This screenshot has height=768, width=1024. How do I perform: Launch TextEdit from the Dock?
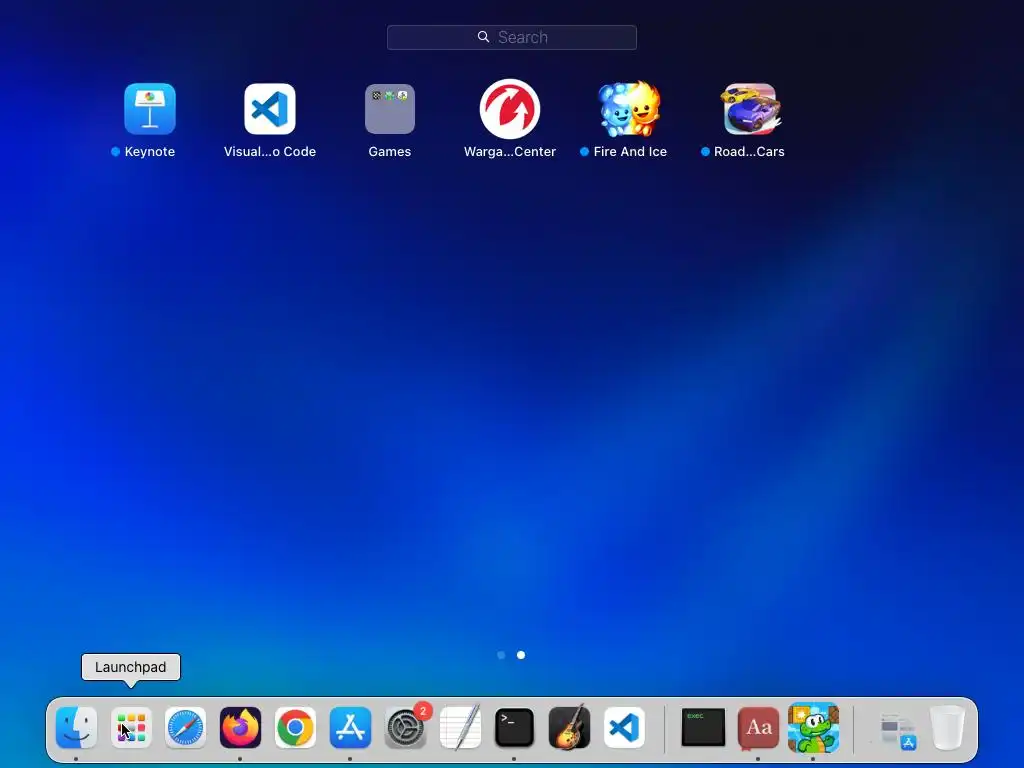tap(460, 728)
